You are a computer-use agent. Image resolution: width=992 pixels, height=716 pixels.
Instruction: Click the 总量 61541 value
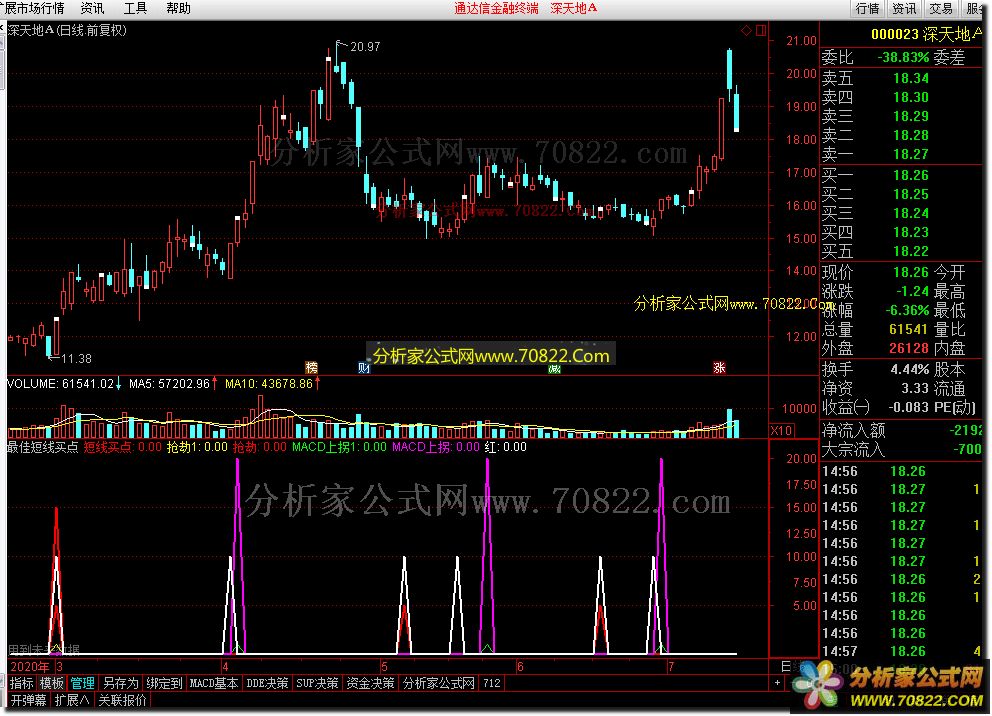908,330
